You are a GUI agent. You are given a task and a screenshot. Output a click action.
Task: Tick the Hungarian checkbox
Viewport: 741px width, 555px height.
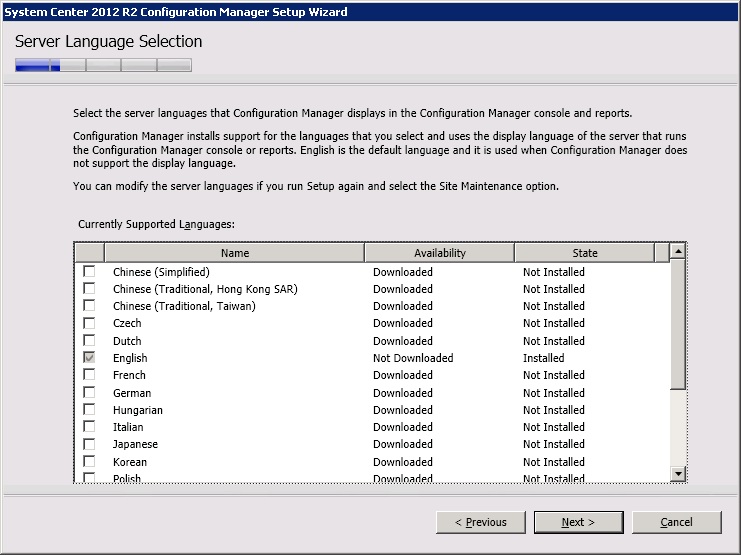[x=90, y=410]
